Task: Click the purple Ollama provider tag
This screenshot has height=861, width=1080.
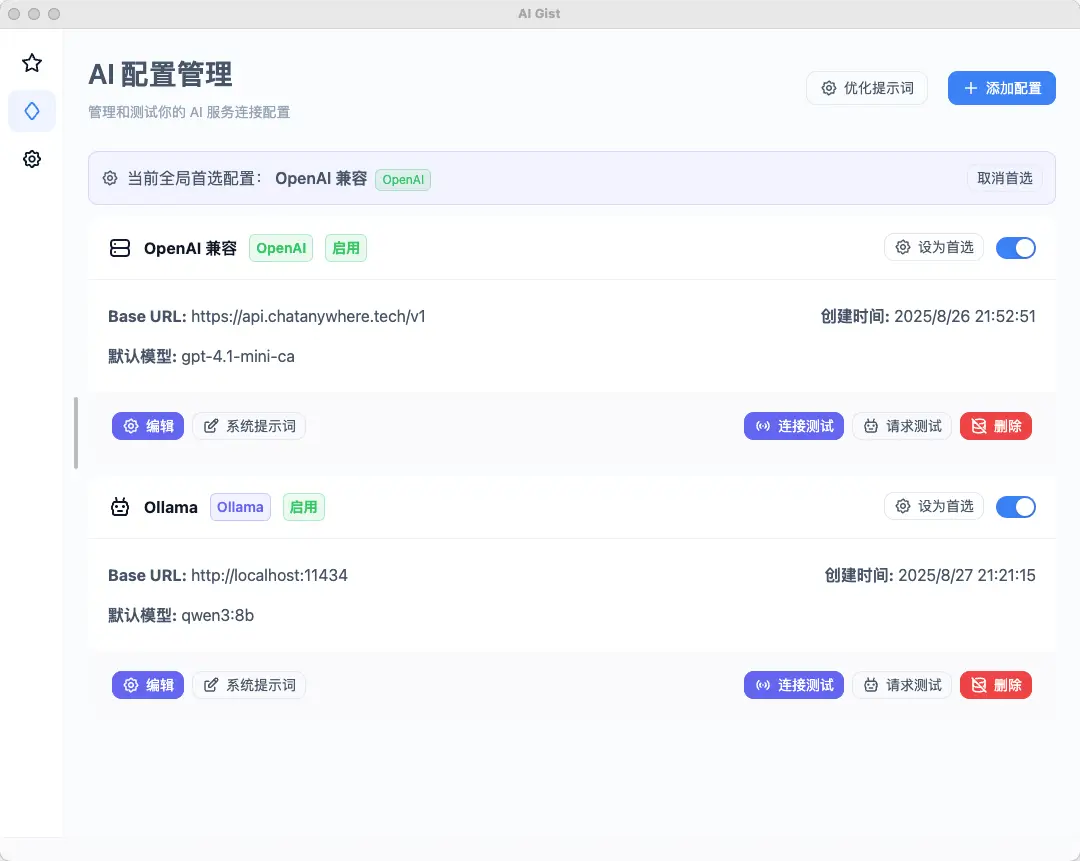Action: [240, 507]
